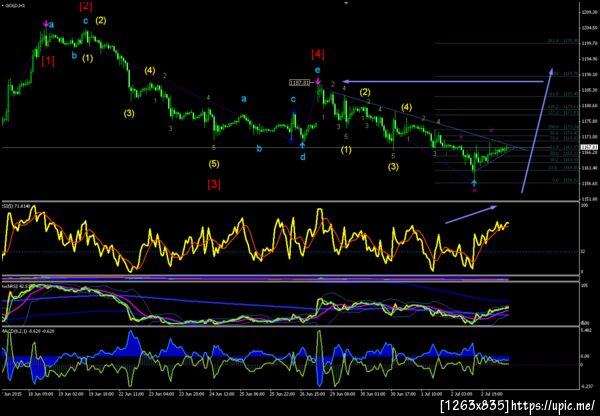Select the red [4] wave label
600x416 pixels.
[x=318, y=54]
